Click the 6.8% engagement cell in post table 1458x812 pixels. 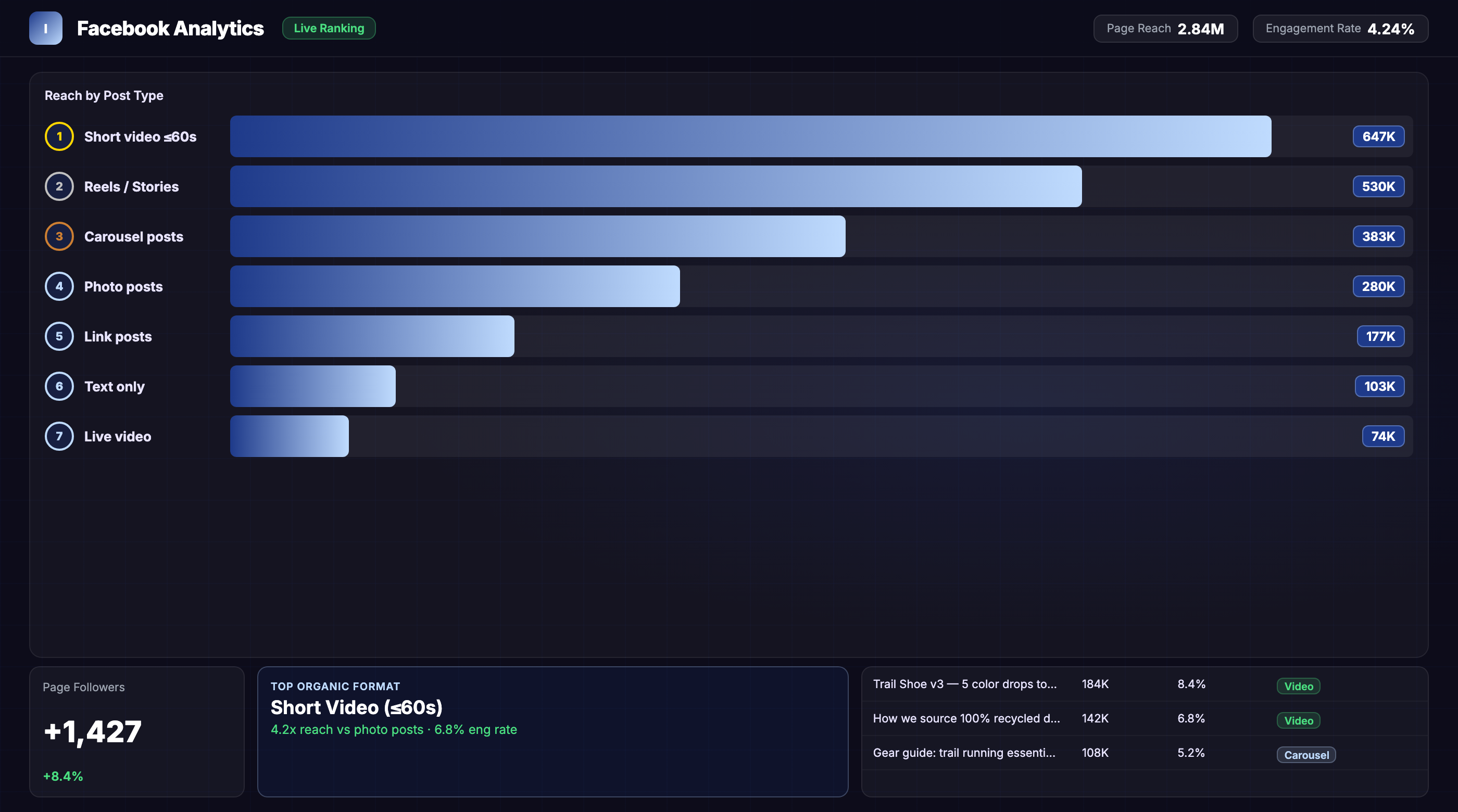pyautogui.click(x=1191, y=719)
